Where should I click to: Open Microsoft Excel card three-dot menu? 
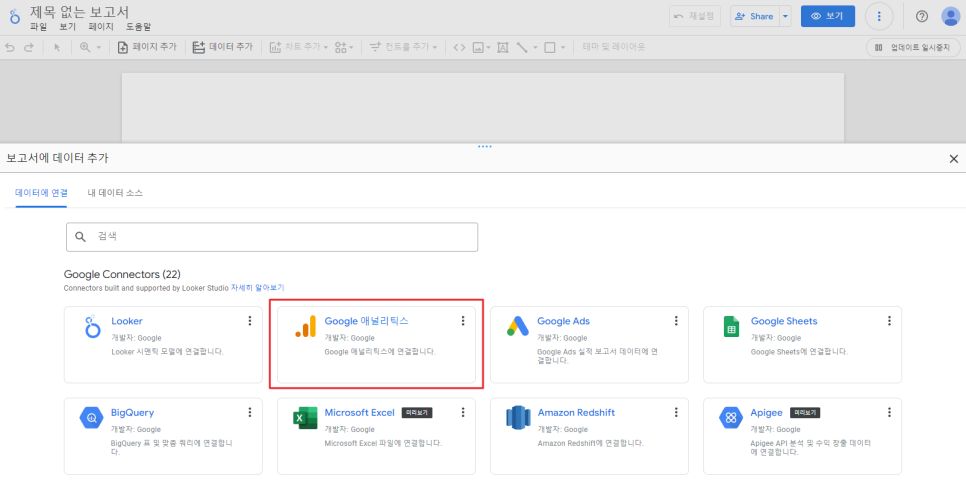[x=463, y=412]
